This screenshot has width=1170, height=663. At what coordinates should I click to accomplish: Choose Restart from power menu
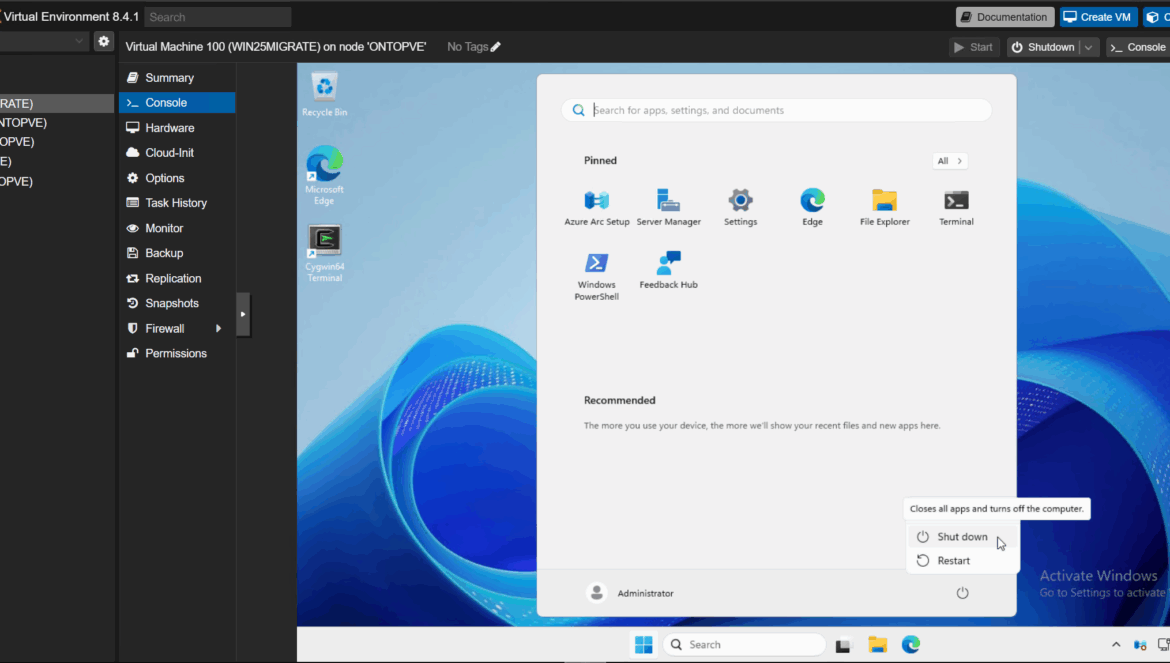click(963, 561)
